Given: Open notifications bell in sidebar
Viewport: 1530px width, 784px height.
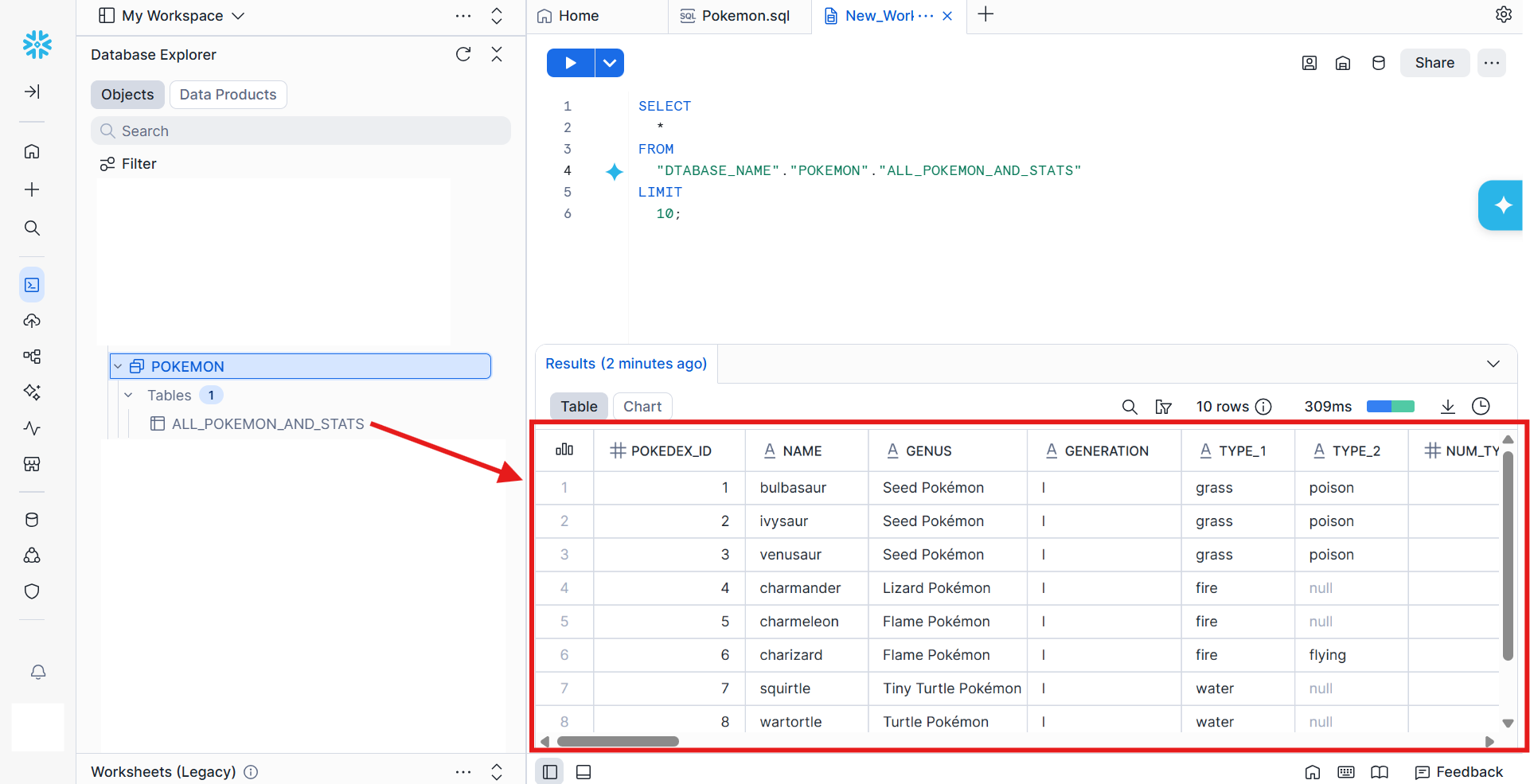Looking at the screenshot, I should (37, 672).
